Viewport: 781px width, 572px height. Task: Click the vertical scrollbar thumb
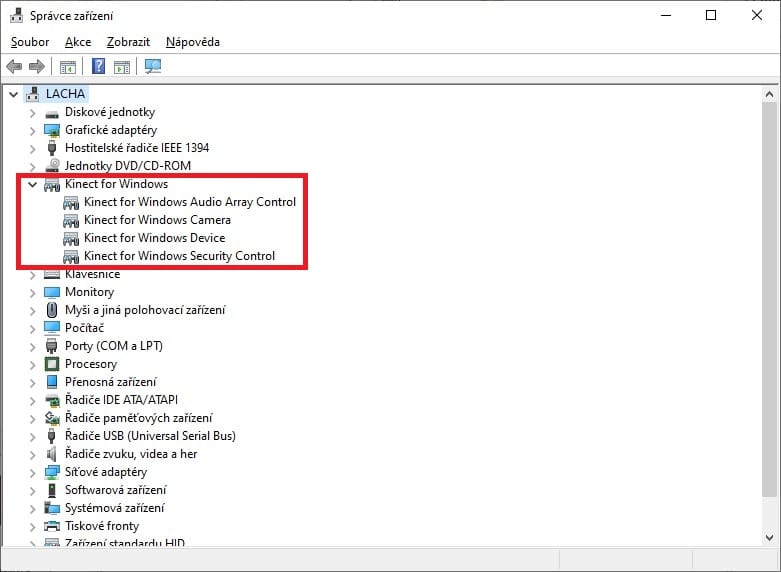tap(770, 299)
